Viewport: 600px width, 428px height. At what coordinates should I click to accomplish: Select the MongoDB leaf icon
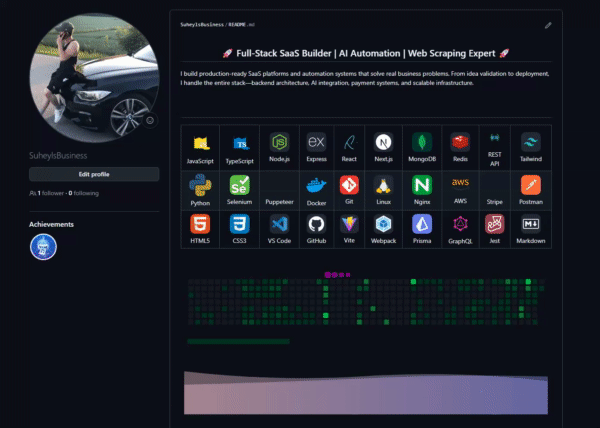pos(422,142)
